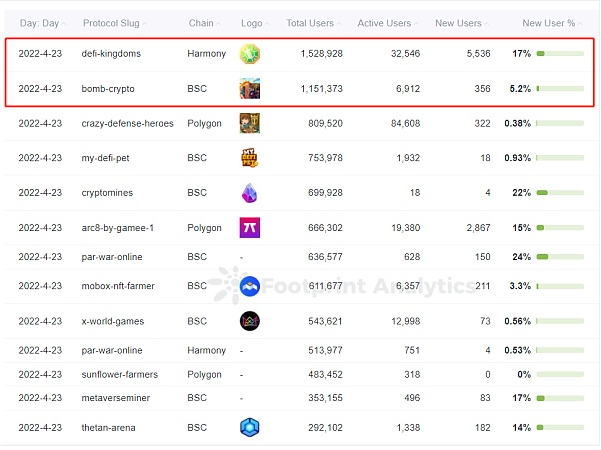
Task: Click the cryptomines 22% progress bar
Action: click(560, 192)
